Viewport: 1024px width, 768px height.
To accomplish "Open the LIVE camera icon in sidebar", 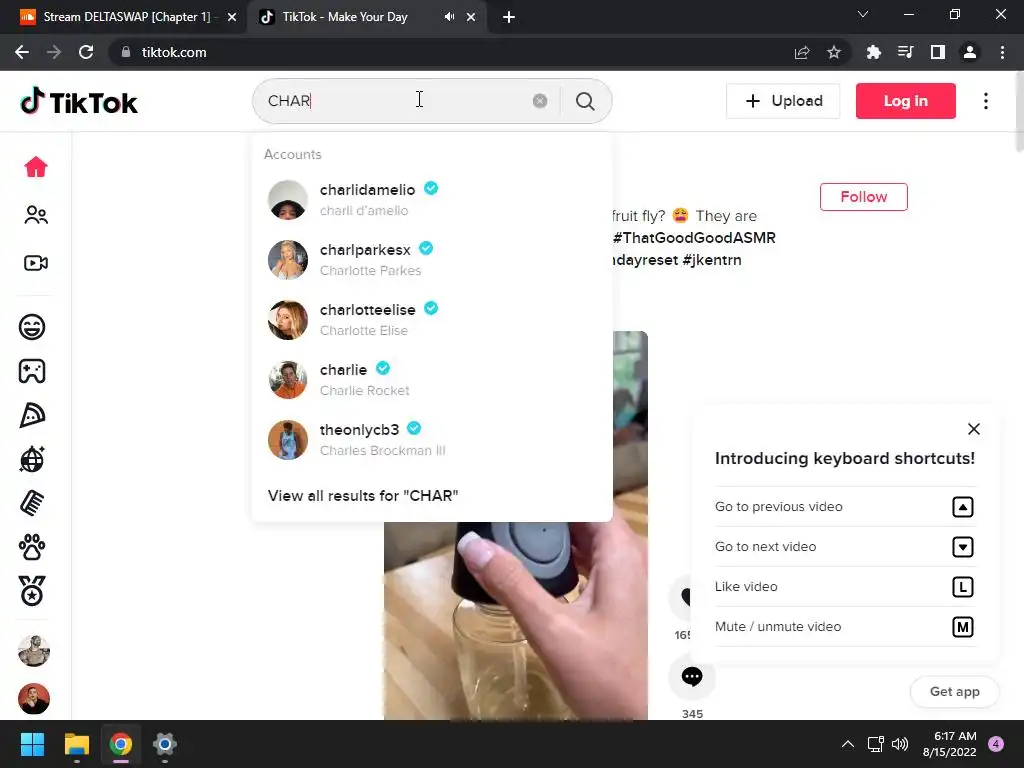I will (36, 263).
